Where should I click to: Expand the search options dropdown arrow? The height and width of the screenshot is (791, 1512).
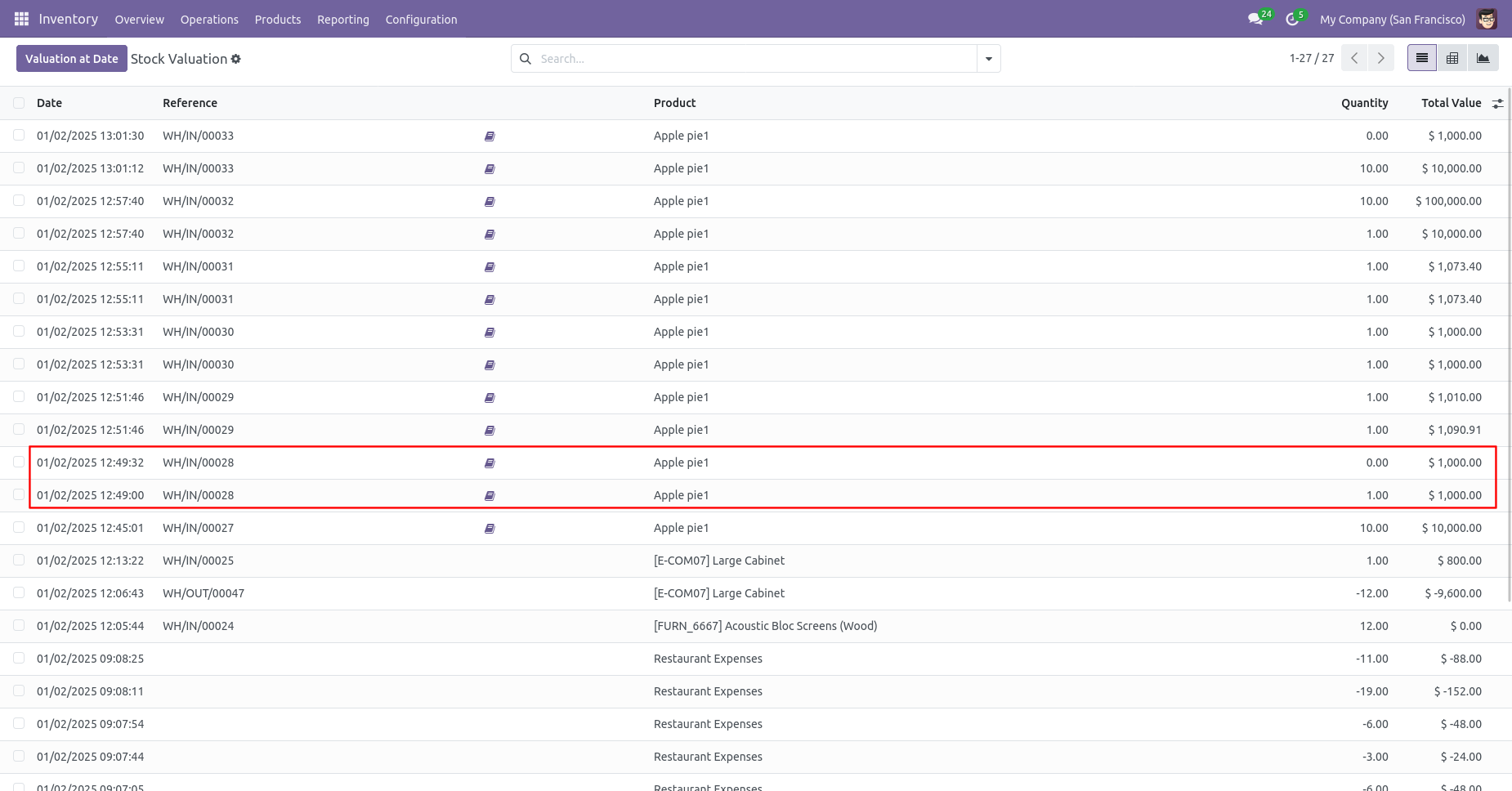click(x=989, y=59)
